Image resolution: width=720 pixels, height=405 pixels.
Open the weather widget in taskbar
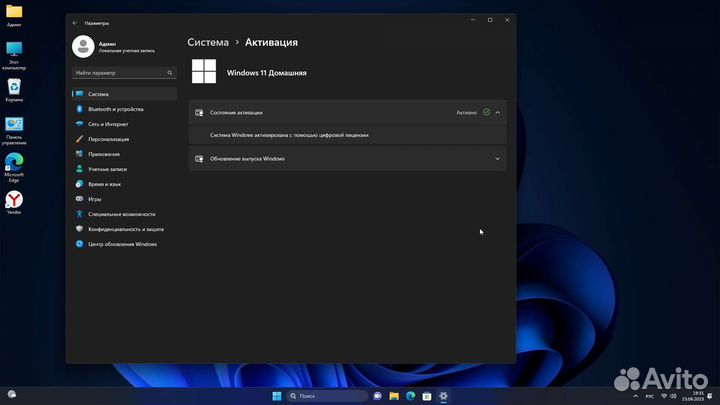point(12,394)
